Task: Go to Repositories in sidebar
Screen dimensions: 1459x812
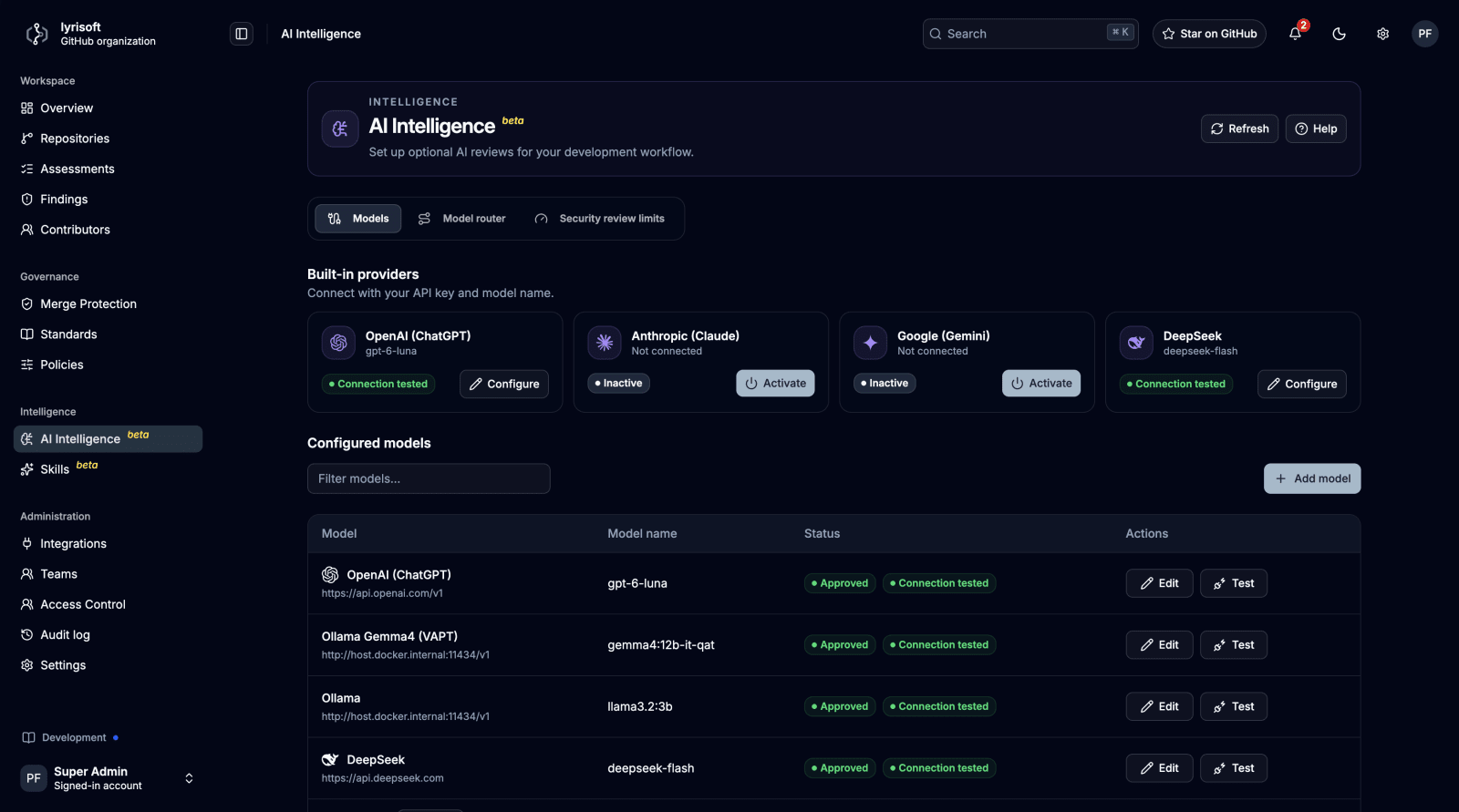Action: pos(108,139)
